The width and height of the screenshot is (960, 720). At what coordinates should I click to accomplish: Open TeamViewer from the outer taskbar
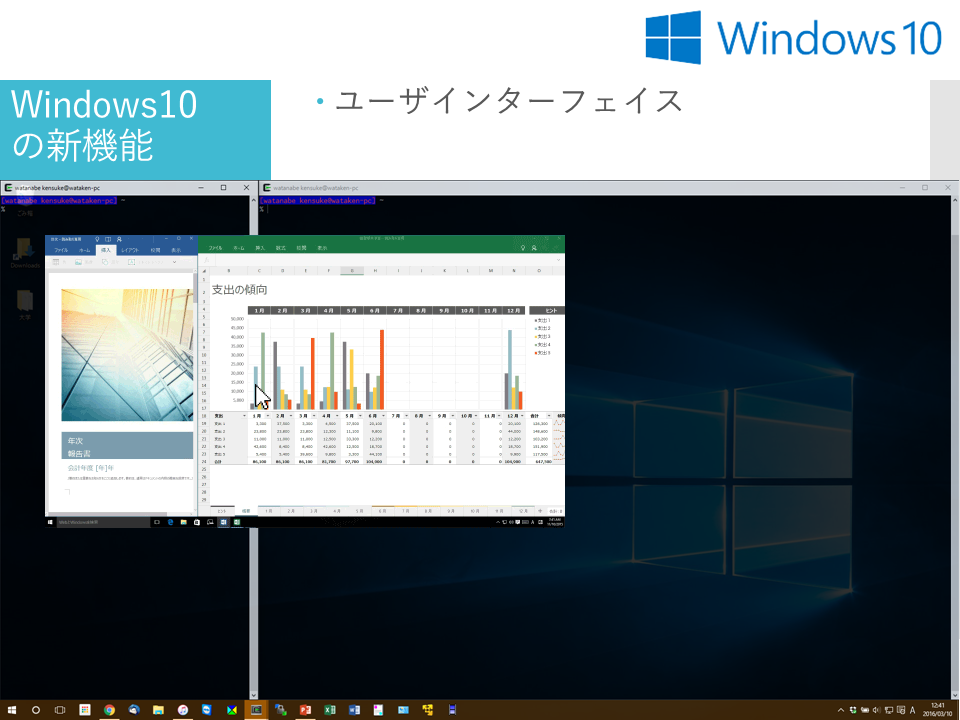point(207,710)
